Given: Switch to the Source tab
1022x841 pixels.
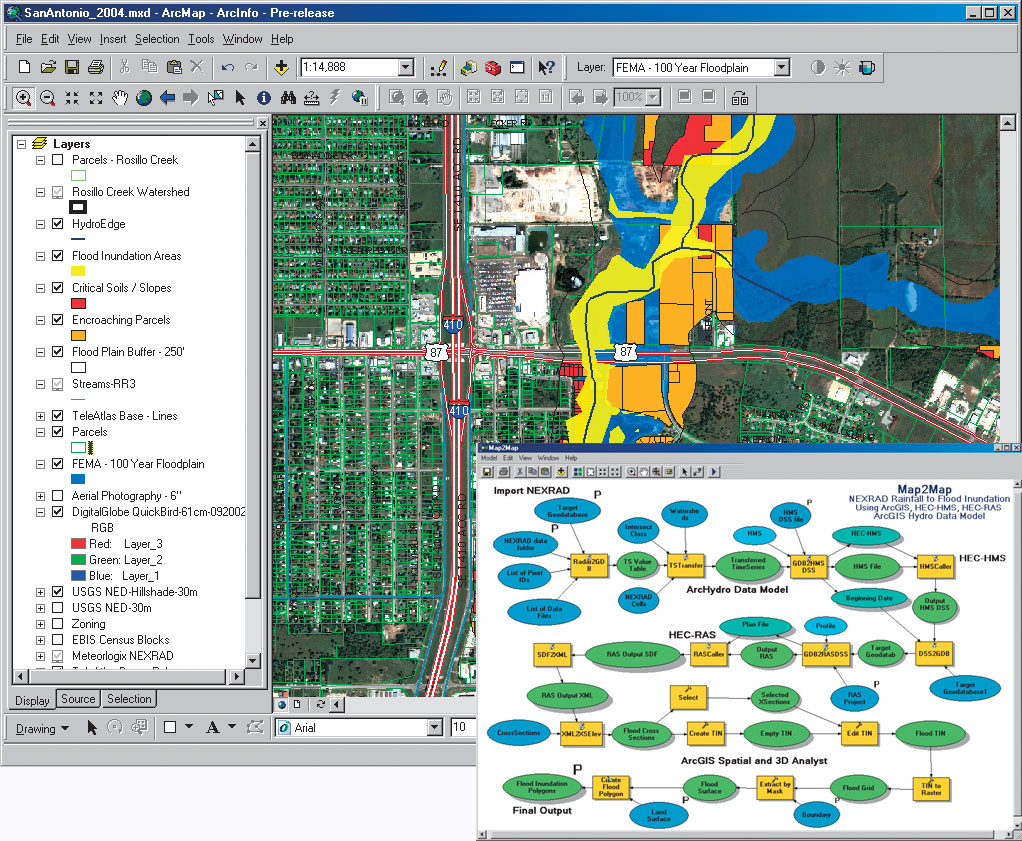Looking at the screenshot, I should coord(78,699).
